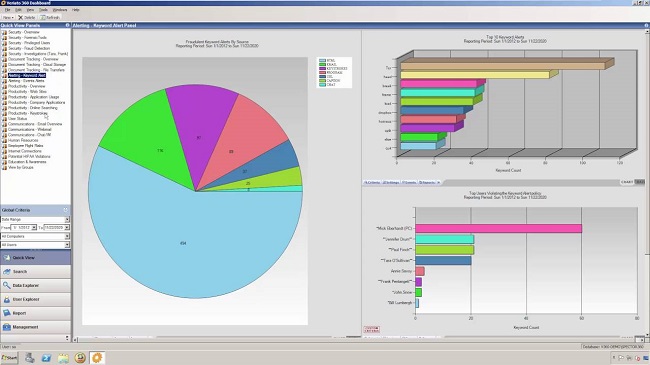Select Productivity - Web Sites panel
650x365 pixels.
(x=27, y=91)
